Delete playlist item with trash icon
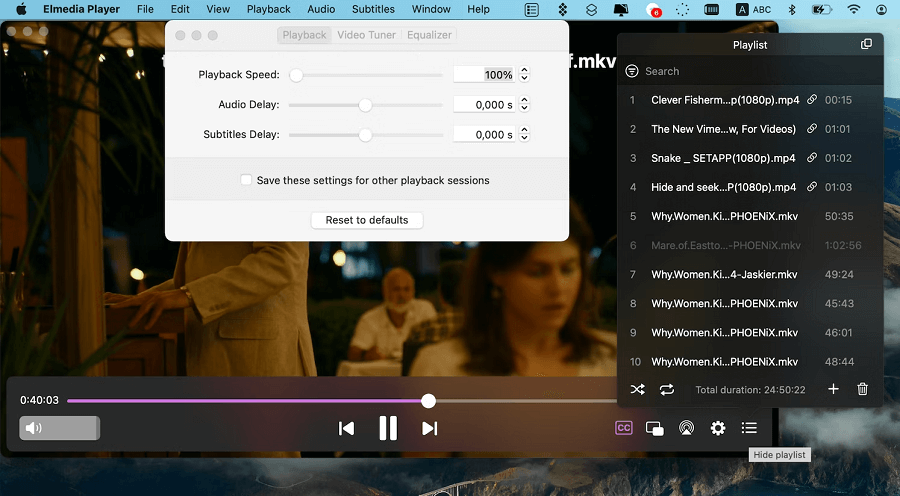Image resolution: width=900 pixels, height=496 pixels. [x=862, y=389]
